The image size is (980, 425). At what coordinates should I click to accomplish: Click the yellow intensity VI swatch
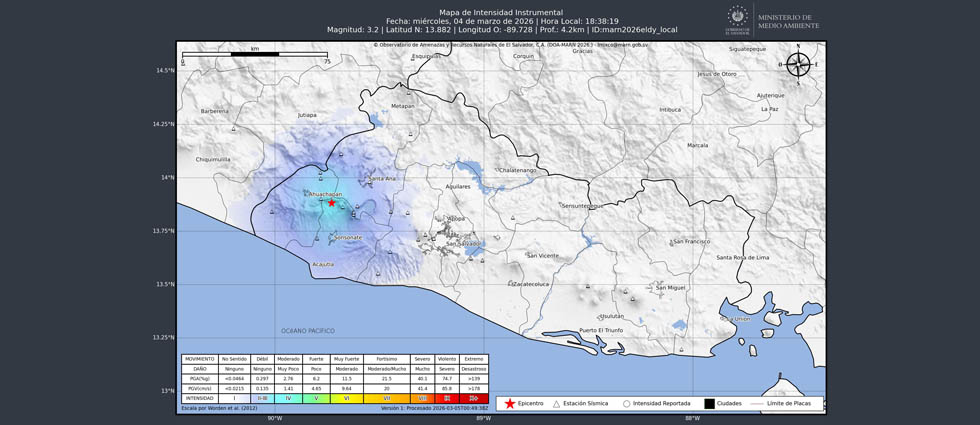click(346, 398)
